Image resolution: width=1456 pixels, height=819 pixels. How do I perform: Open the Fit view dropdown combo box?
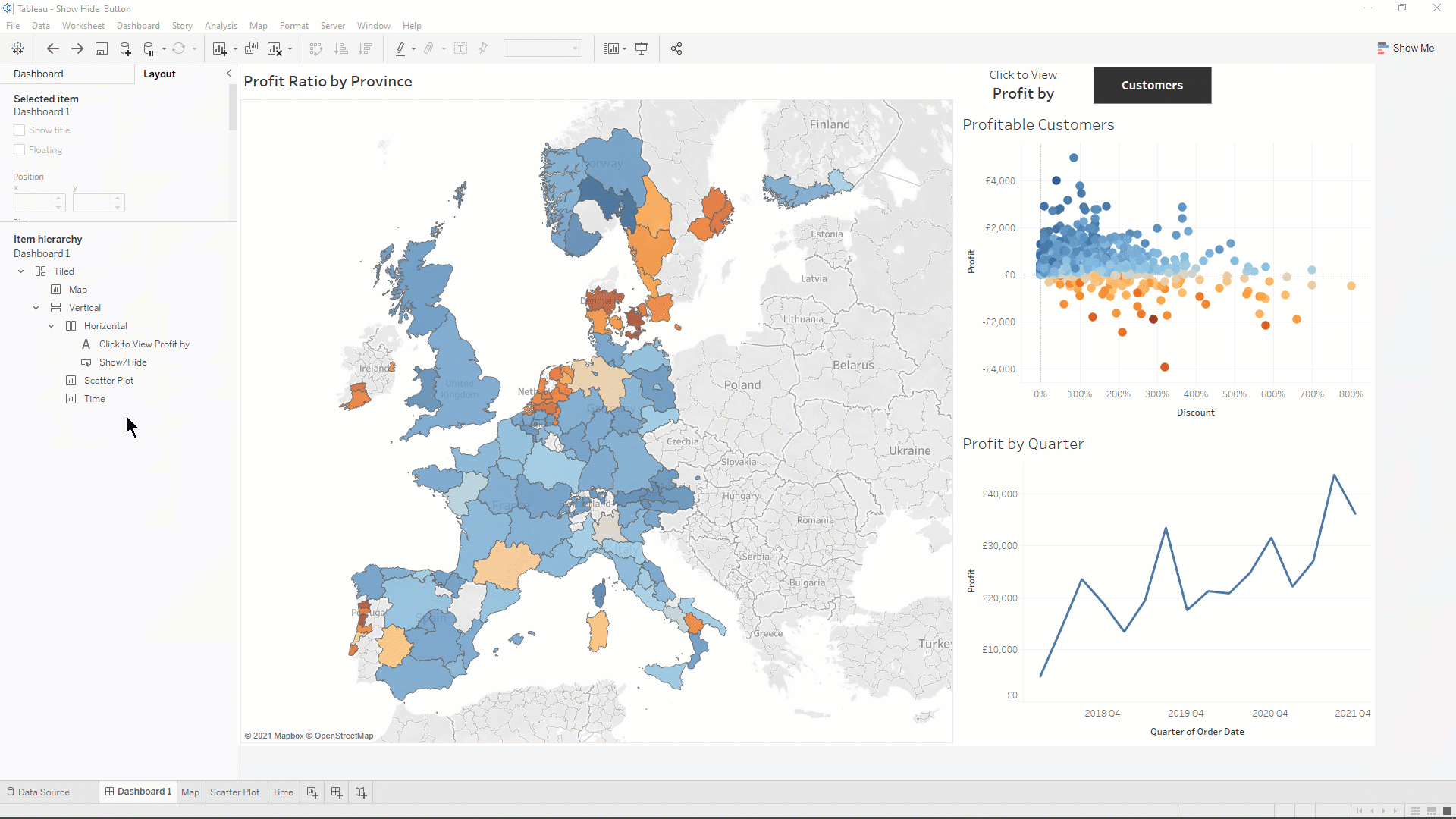coord(543,49)
